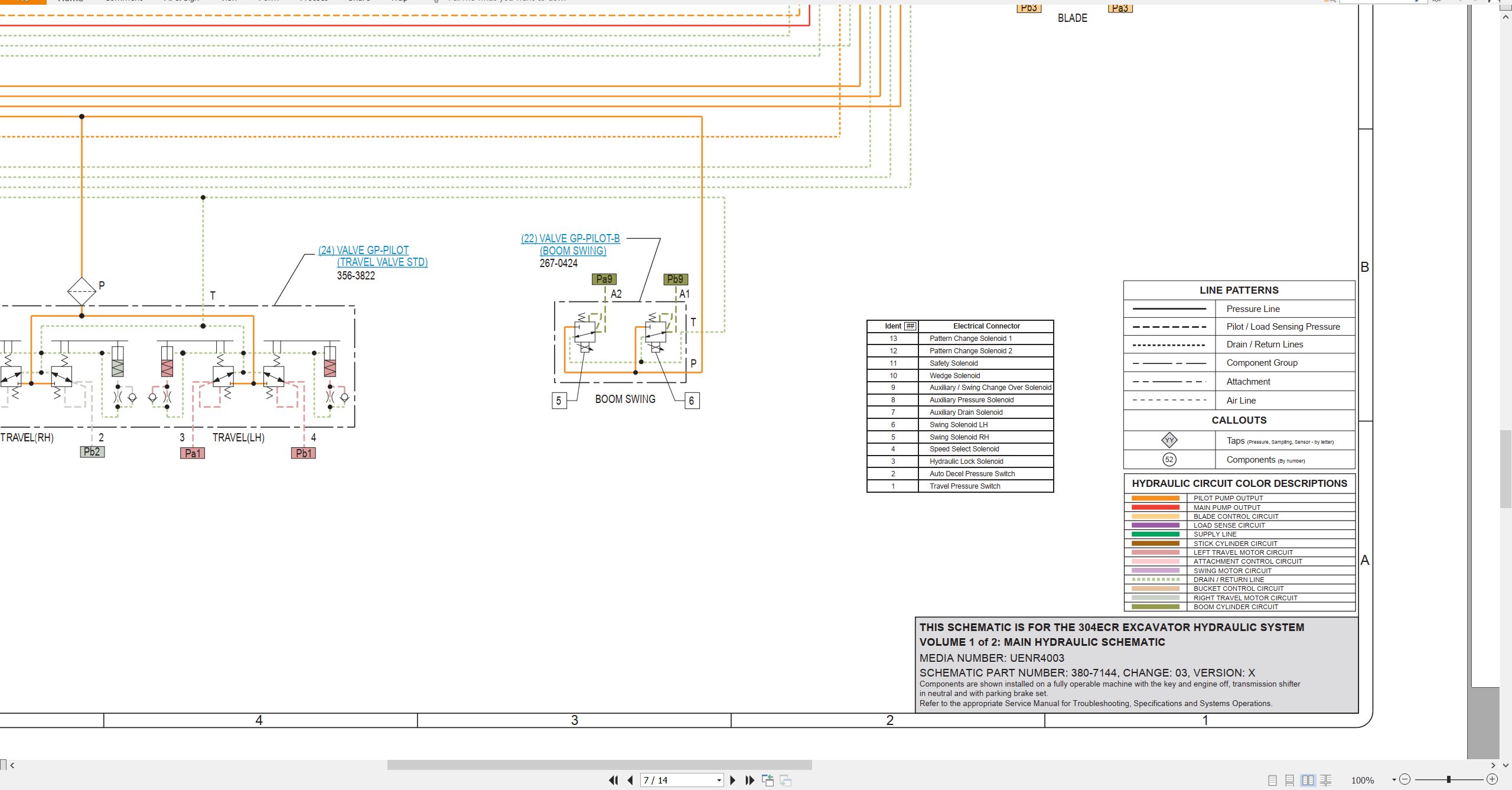The width and height of the screenshot is (1512, 790).
Task: Select the Swing Solenoid RH row
Action: click(960, 437)
